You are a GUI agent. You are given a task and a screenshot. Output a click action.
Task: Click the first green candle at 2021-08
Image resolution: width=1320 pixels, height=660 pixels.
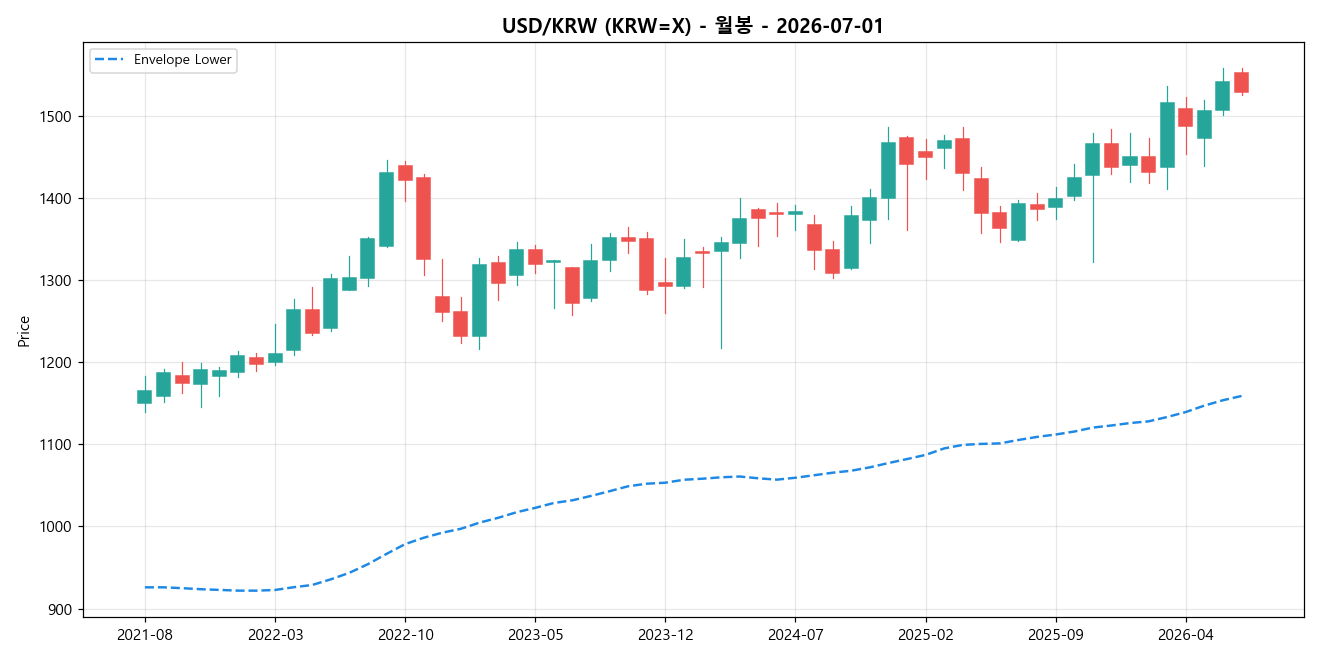click(145, 397)
